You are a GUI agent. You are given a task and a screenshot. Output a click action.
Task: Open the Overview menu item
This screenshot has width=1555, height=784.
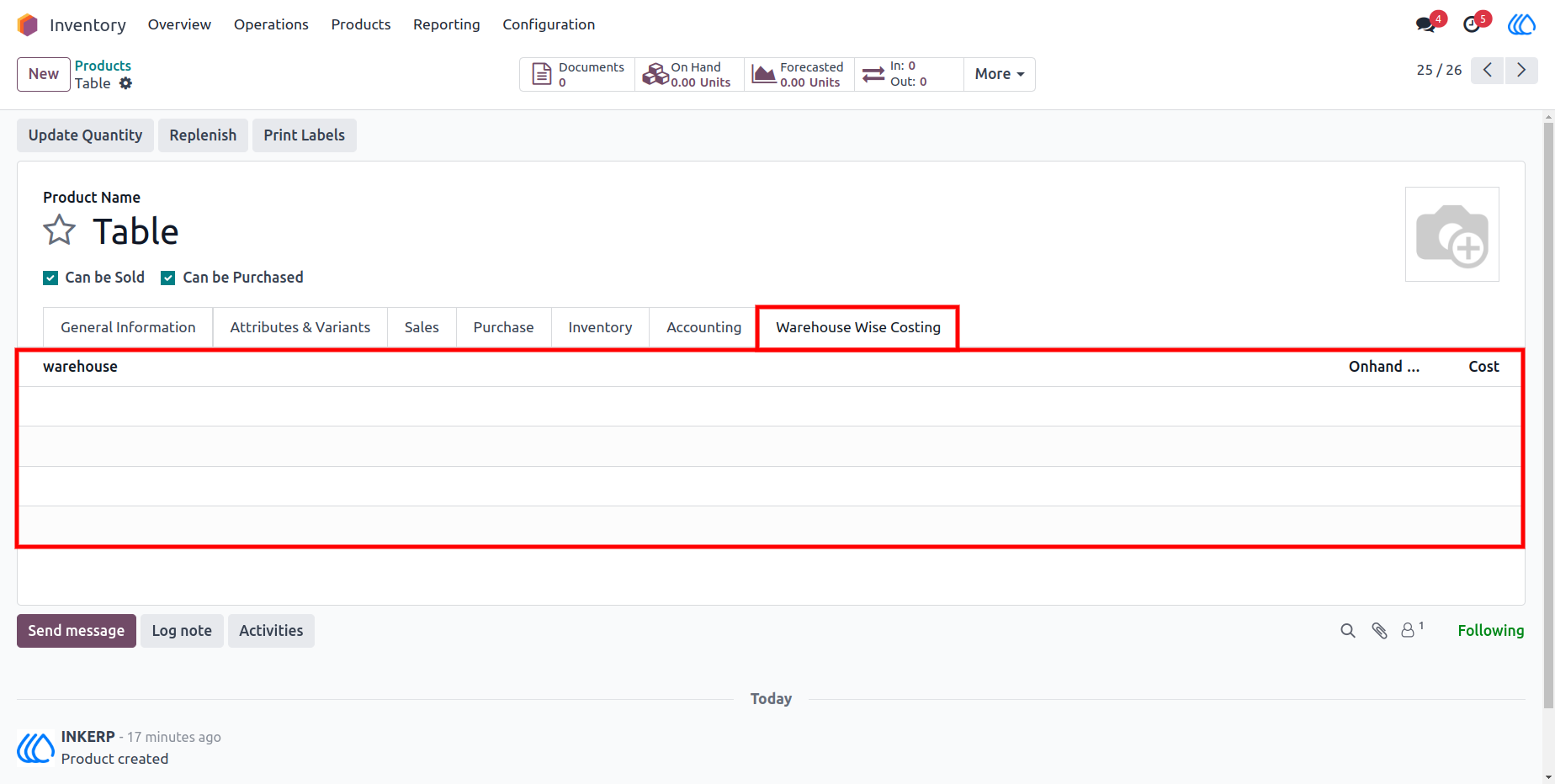click(179, 24)
